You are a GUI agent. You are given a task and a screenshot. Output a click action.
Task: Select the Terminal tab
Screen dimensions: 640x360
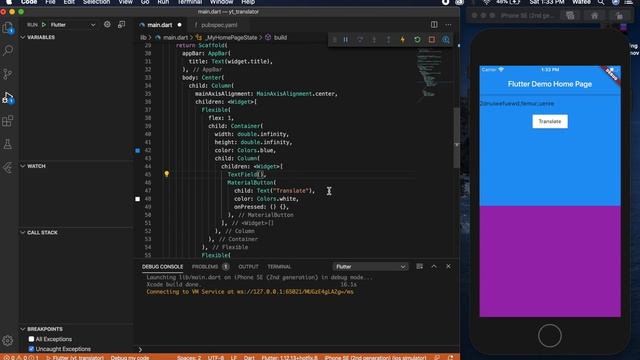point(279,267)
